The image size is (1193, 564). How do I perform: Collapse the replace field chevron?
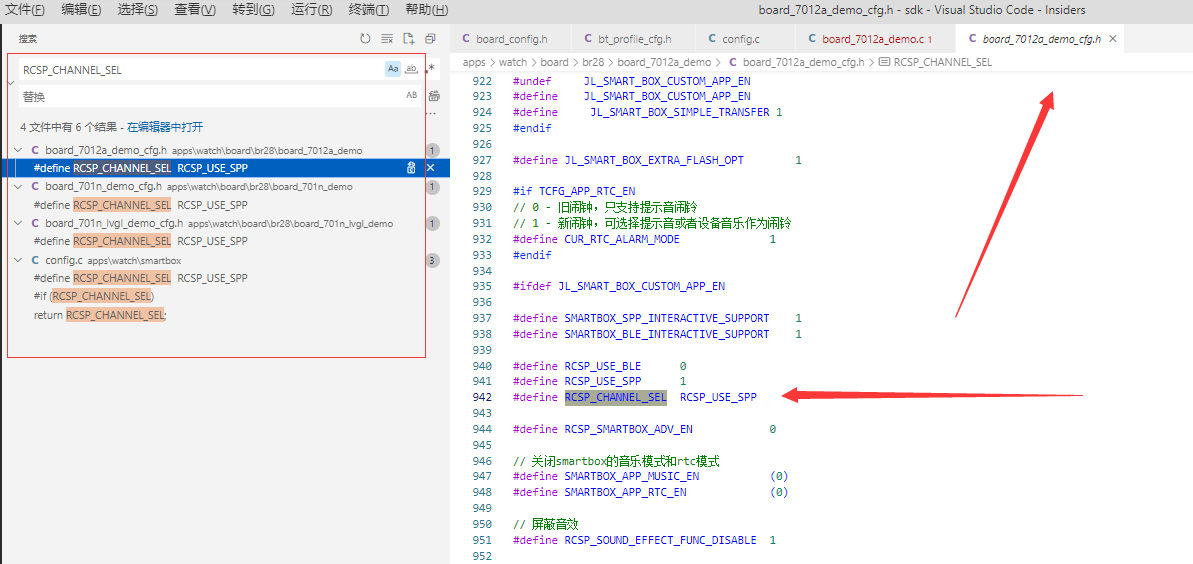coord(11,82)
